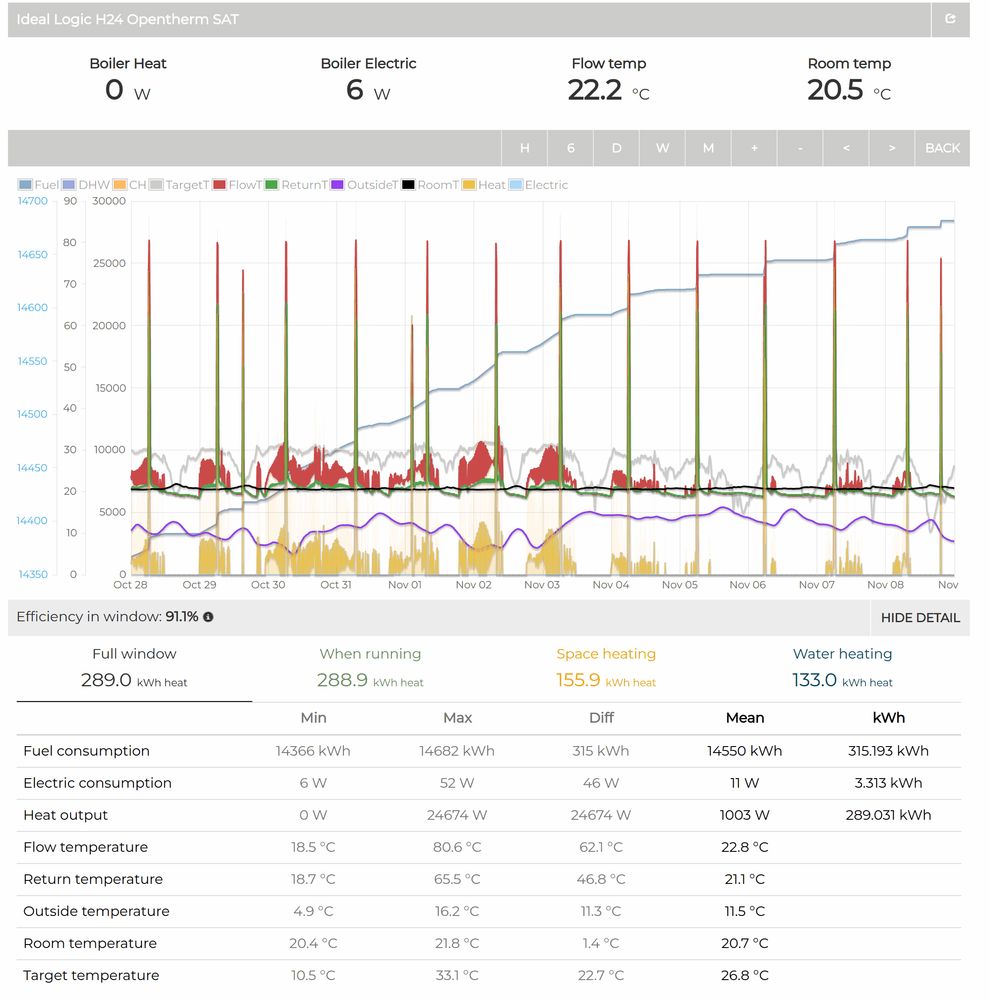Toggle the OutsideT series in legend
This screenshot has height=1000, width=990.
364,185
